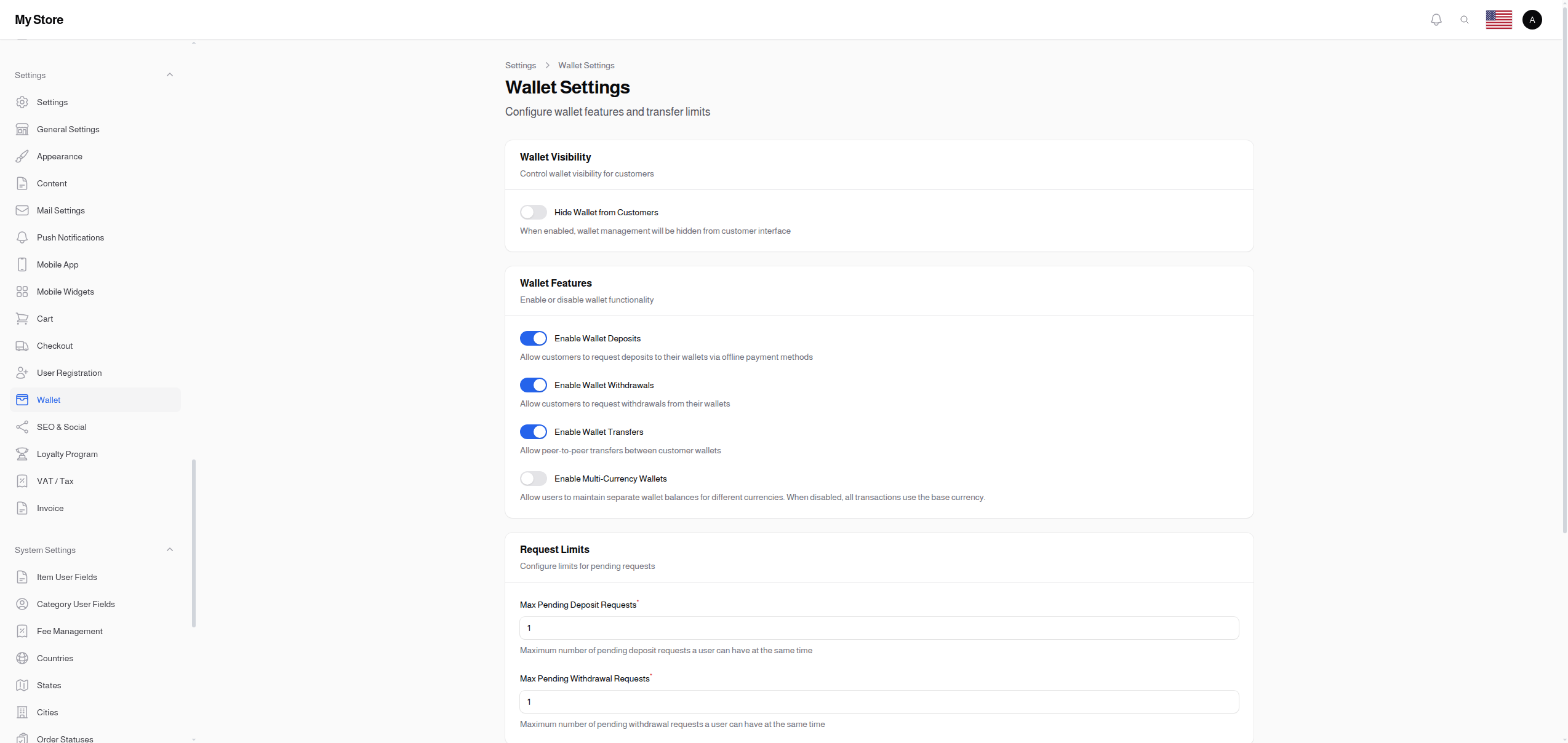Go to Checkout settings
1568x743 pixels.
(x=55, y=346)
